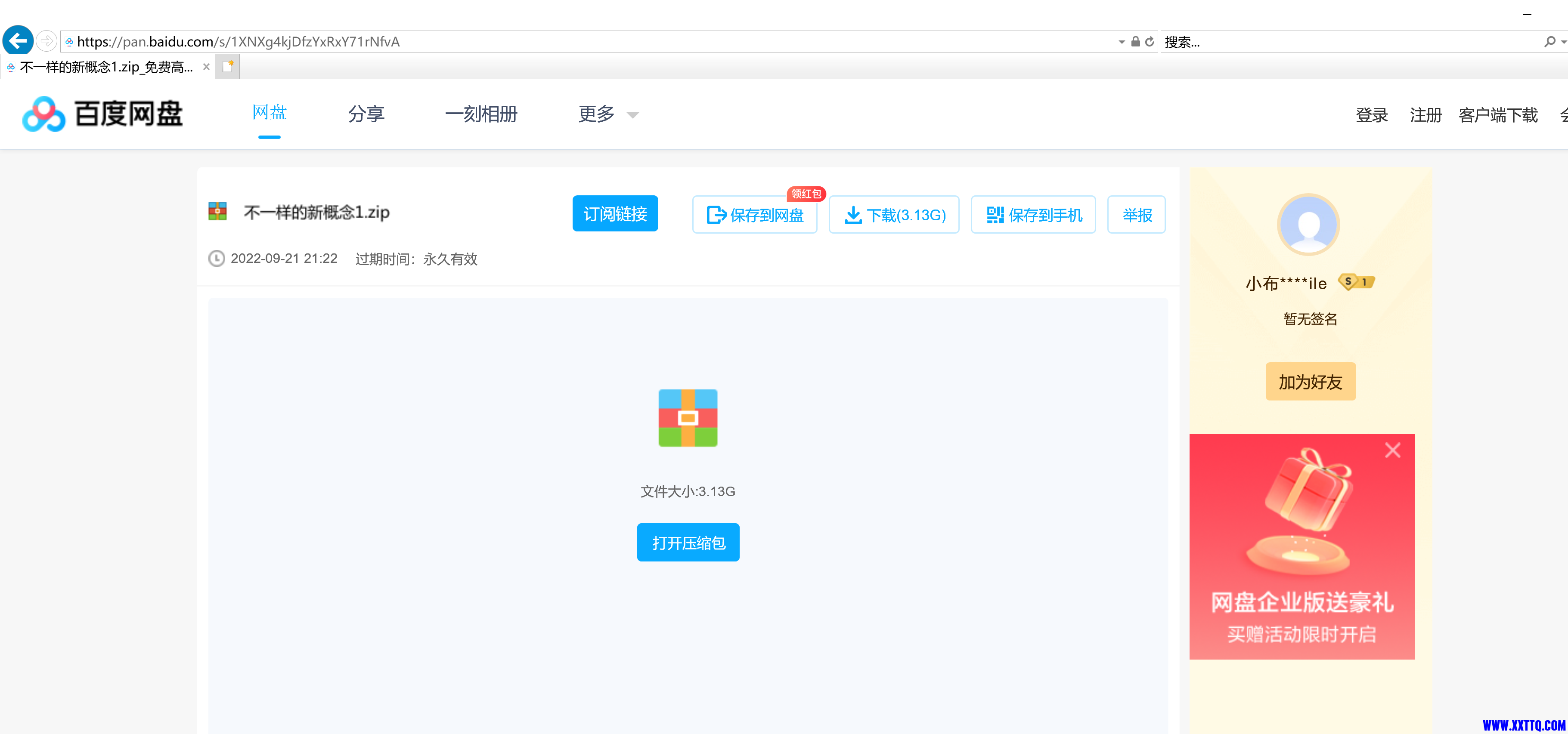Click the 暂无签名 signature text
Viewport: 1568px width, 734px height.
(1310, 319)
